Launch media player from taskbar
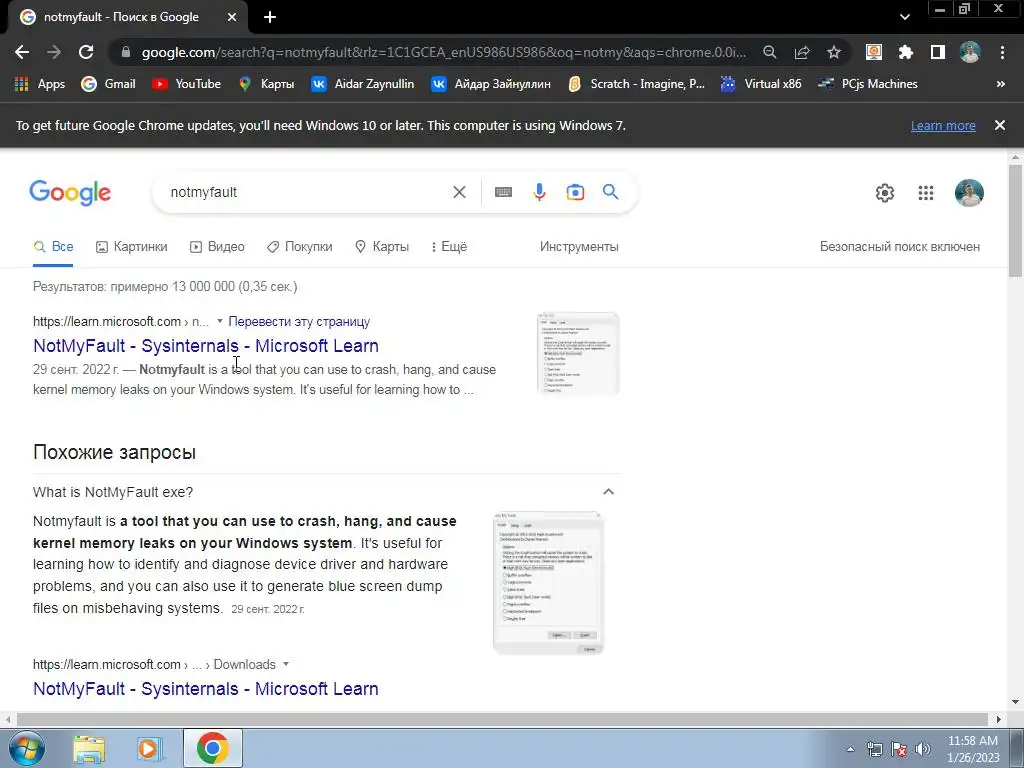1024x768 pixels. pyautogui.click(x=148, y=749)
